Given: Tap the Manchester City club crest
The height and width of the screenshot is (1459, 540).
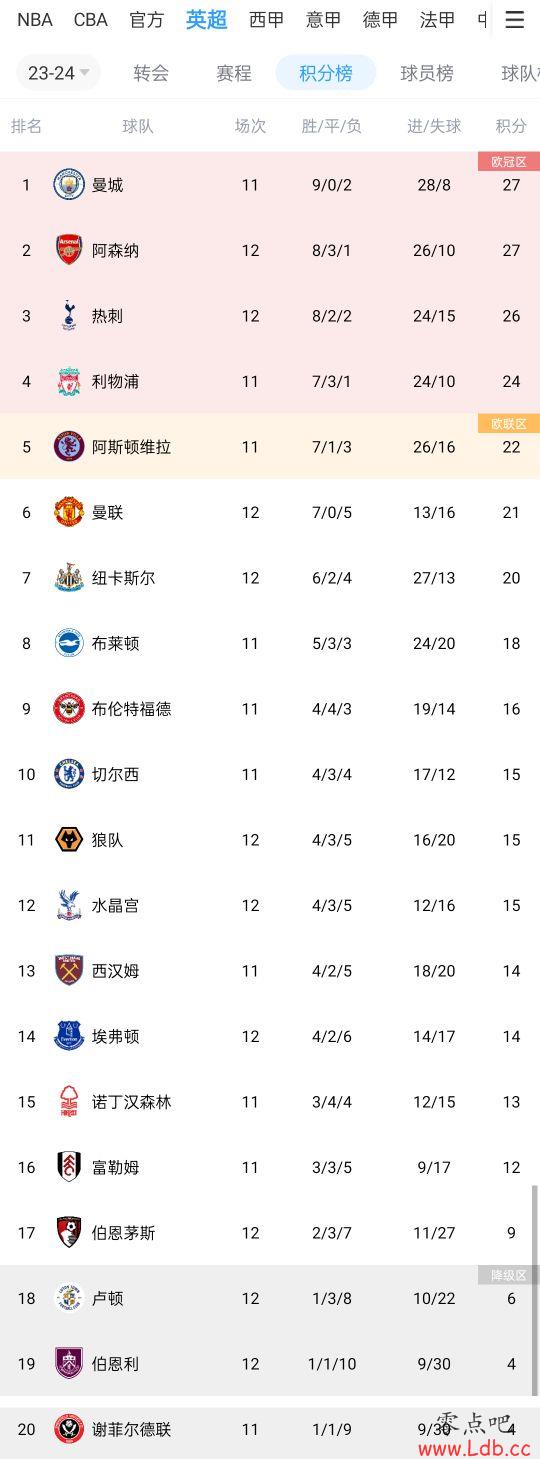Looking at the screenshot, I should click(69, 184).
